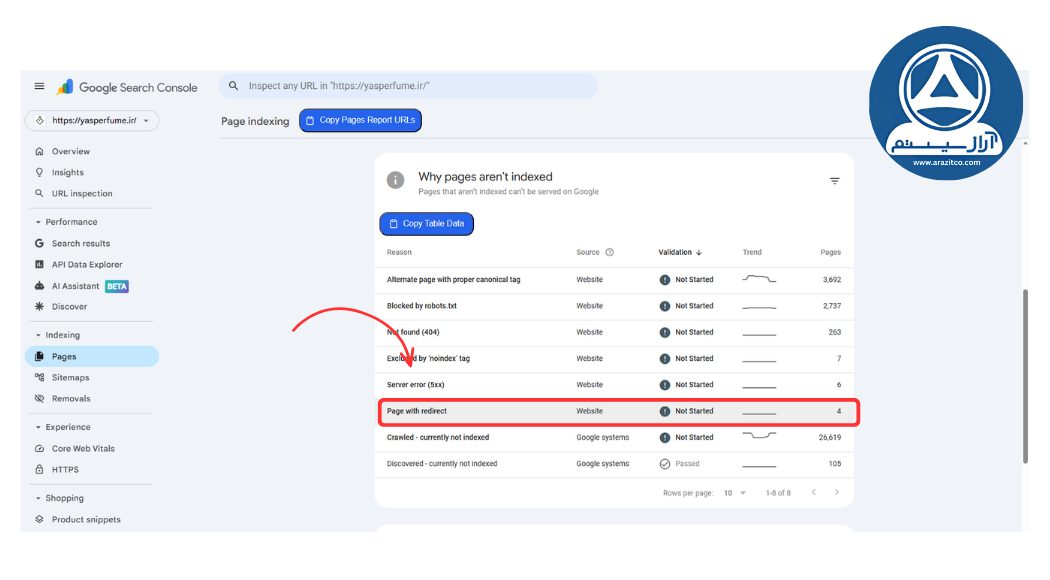Click the Source help question mark icon
Image resolution: width=1050 pixels, height=580 pixels.
(x=609, y=252)
